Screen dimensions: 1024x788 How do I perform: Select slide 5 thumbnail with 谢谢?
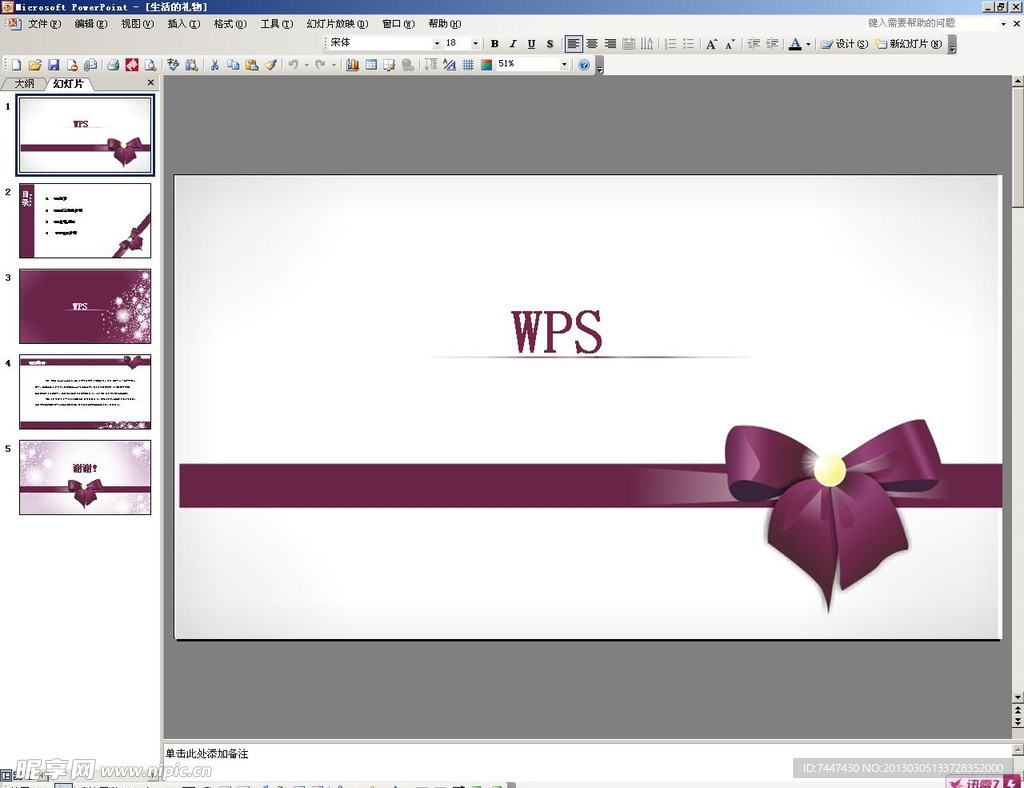85,477
